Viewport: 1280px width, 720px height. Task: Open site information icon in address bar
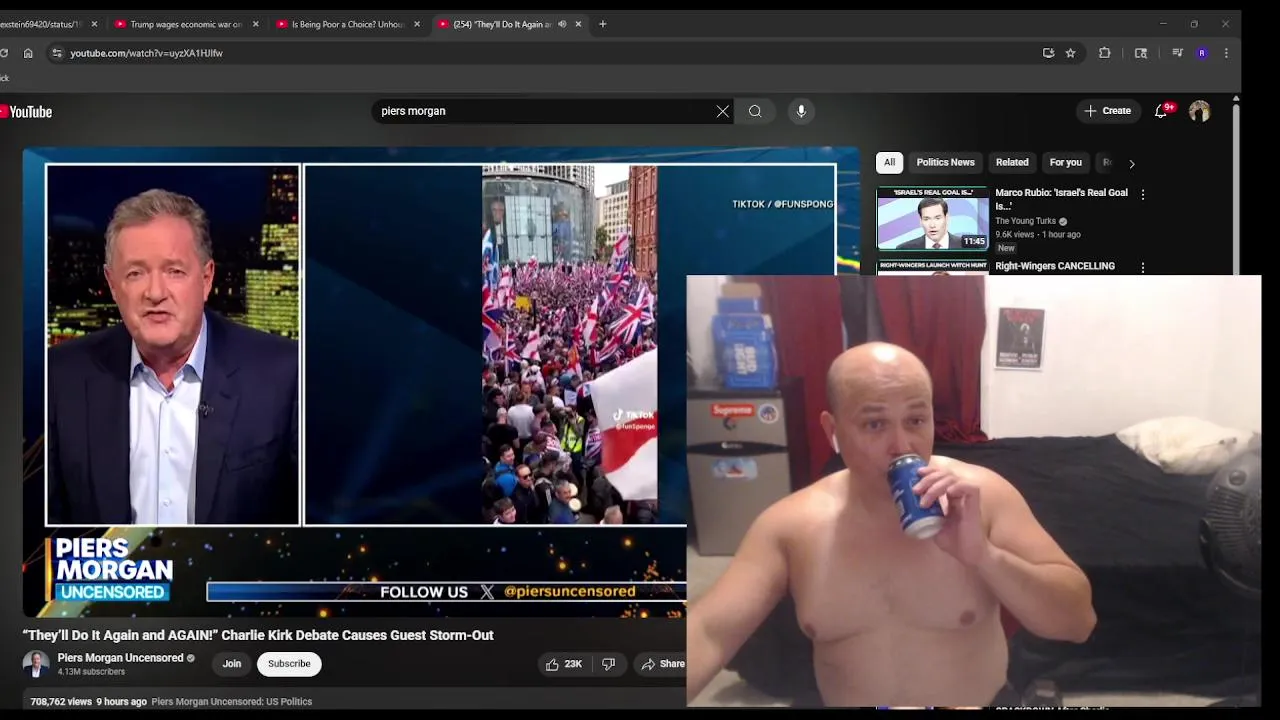coord(57,53)
